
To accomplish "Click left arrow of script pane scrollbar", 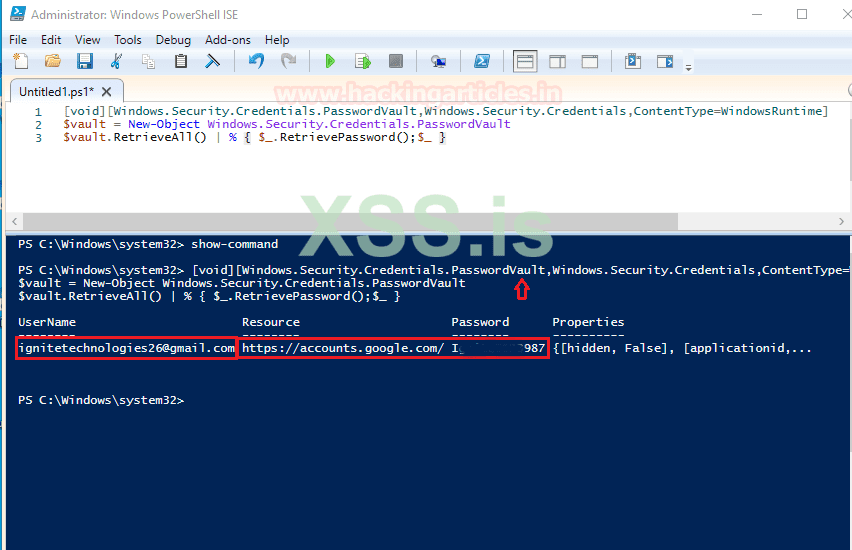I will coord(15,221).
